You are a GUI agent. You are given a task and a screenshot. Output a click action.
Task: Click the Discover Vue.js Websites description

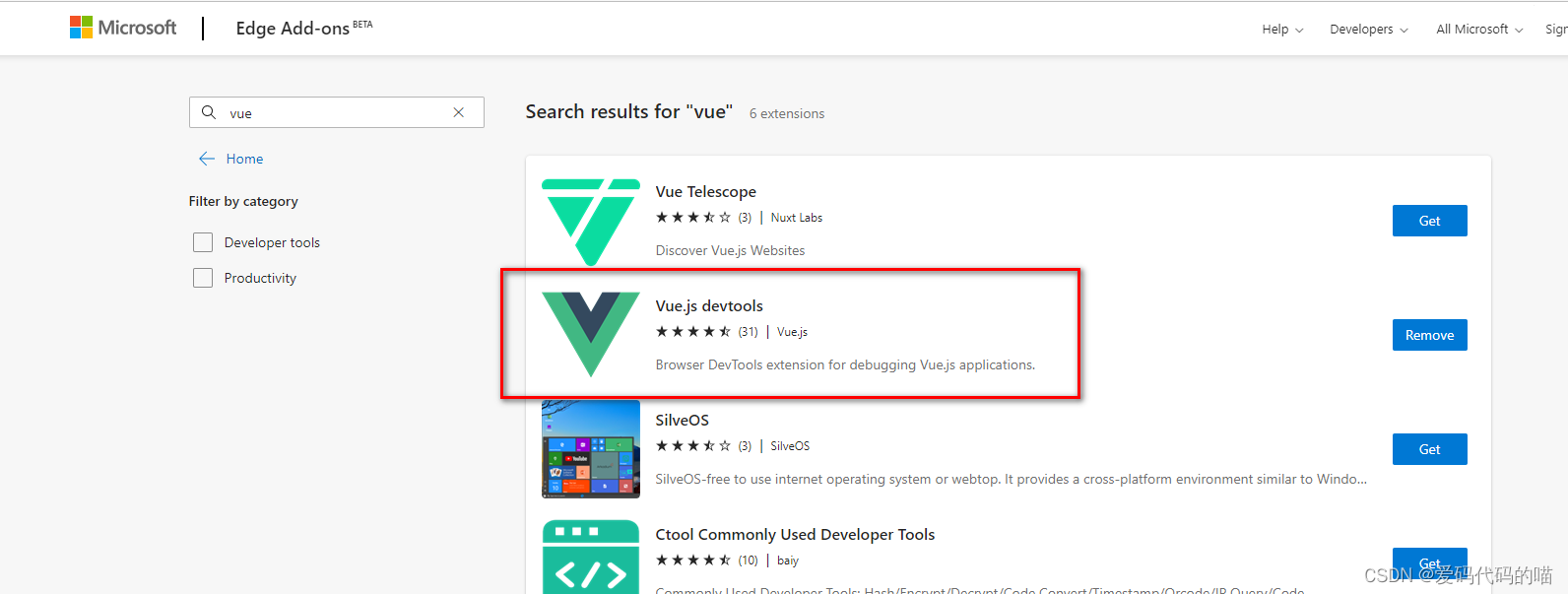(730, 250)
